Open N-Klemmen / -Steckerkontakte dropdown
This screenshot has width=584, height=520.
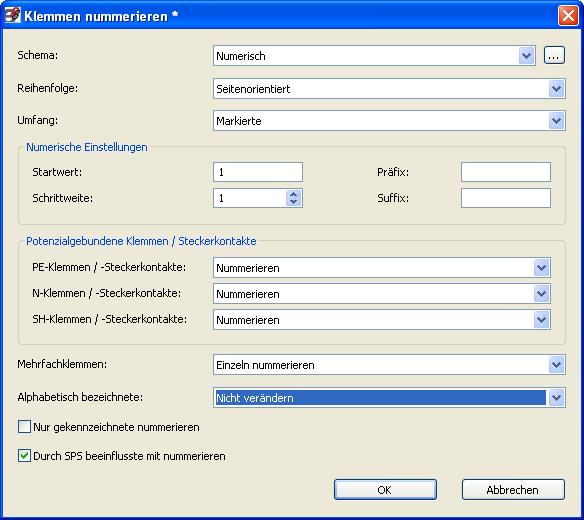tap(541, 294)
